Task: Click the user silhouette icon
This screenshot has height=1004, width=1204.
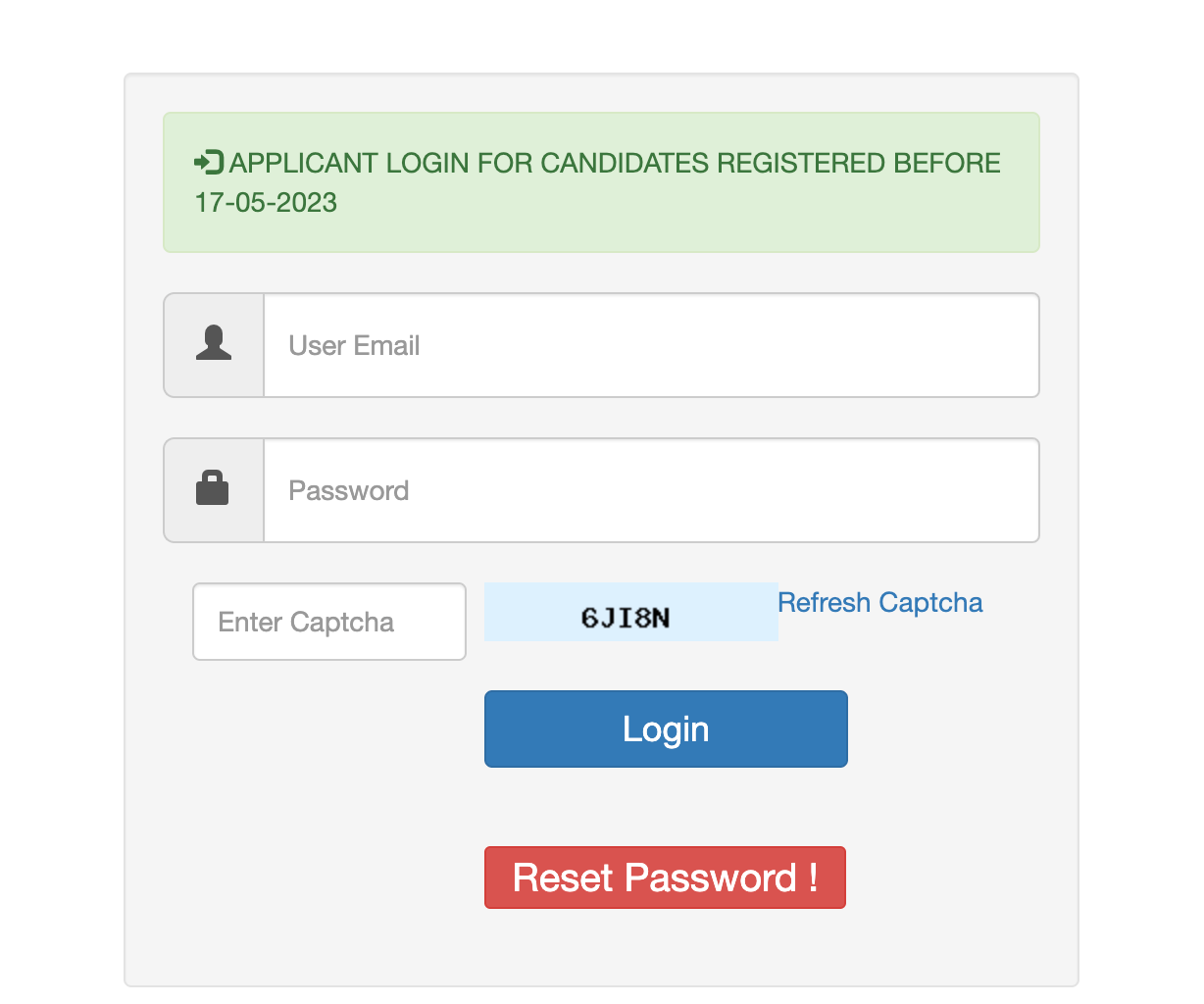Action: coord(214,344)
